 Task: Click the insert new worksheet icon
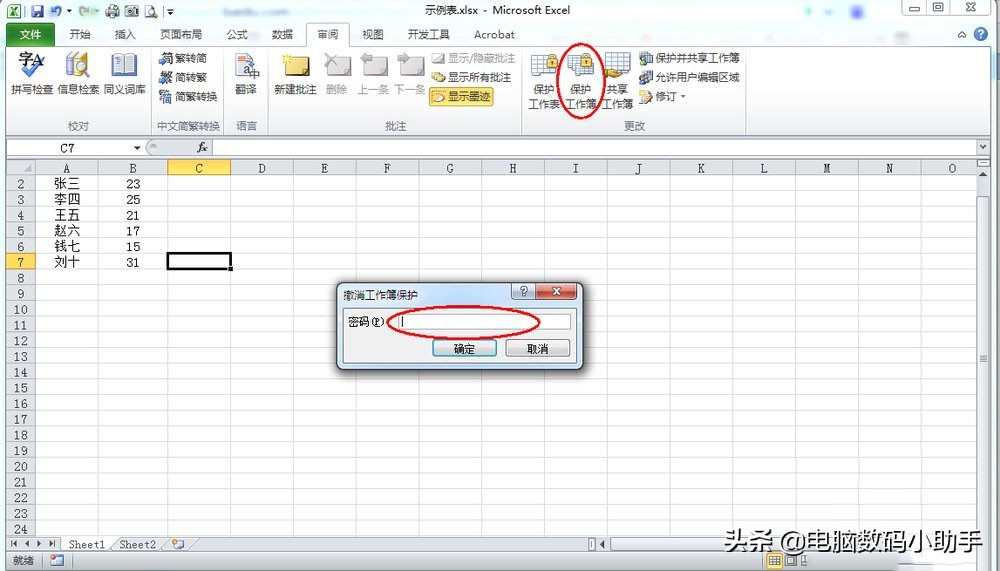tap(178, 544)
